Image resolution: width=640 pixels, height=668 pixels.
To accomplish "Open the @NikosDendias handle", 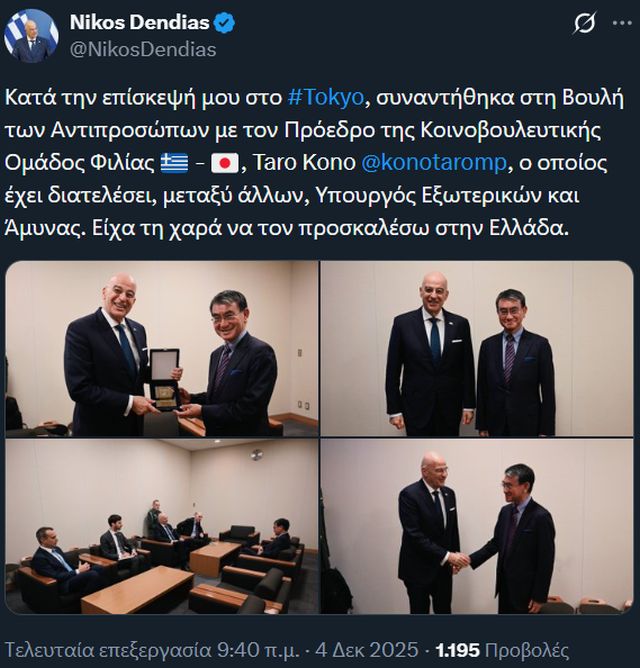I will (143, 49).
